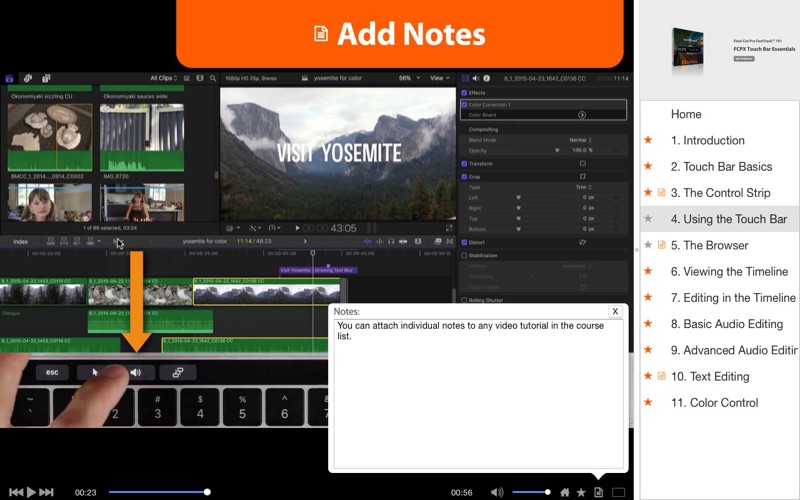Mute the player using the speaker icon
This screenshot has height=500, width=800.
click(496, 492)
